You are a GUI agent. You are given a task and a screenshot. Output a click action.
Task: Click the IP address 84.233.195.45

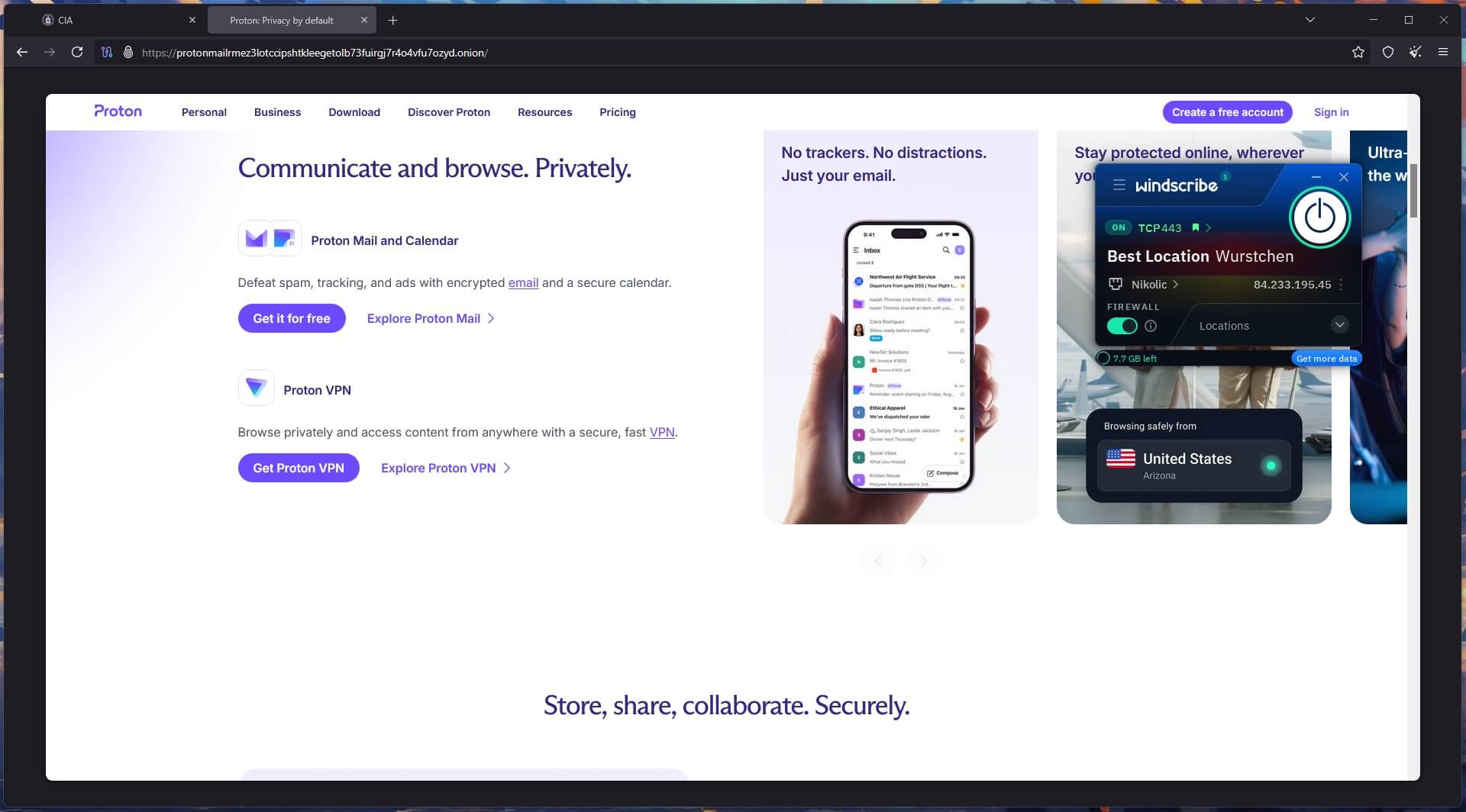[1292, 285]
